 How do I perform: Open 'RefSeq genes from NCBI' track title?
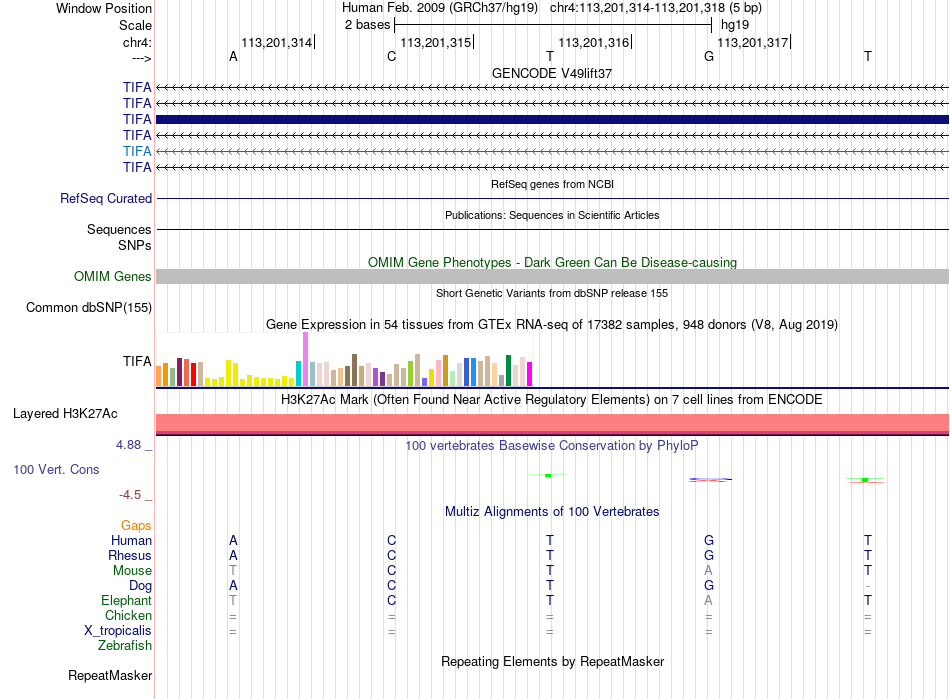coord(552,184)
